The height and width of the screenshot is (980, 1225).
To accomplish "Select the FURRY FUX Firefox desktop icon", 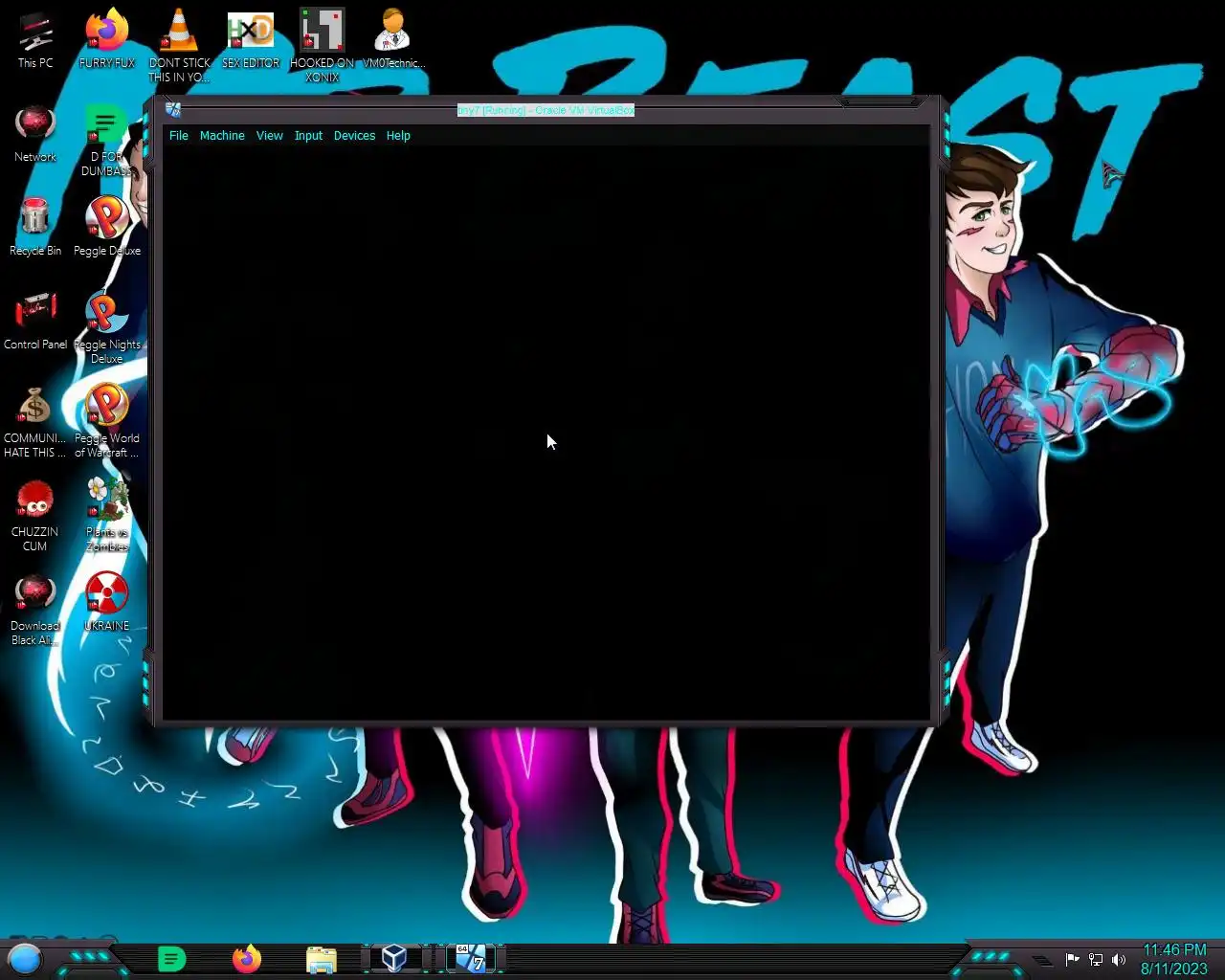I will (107, 40).
